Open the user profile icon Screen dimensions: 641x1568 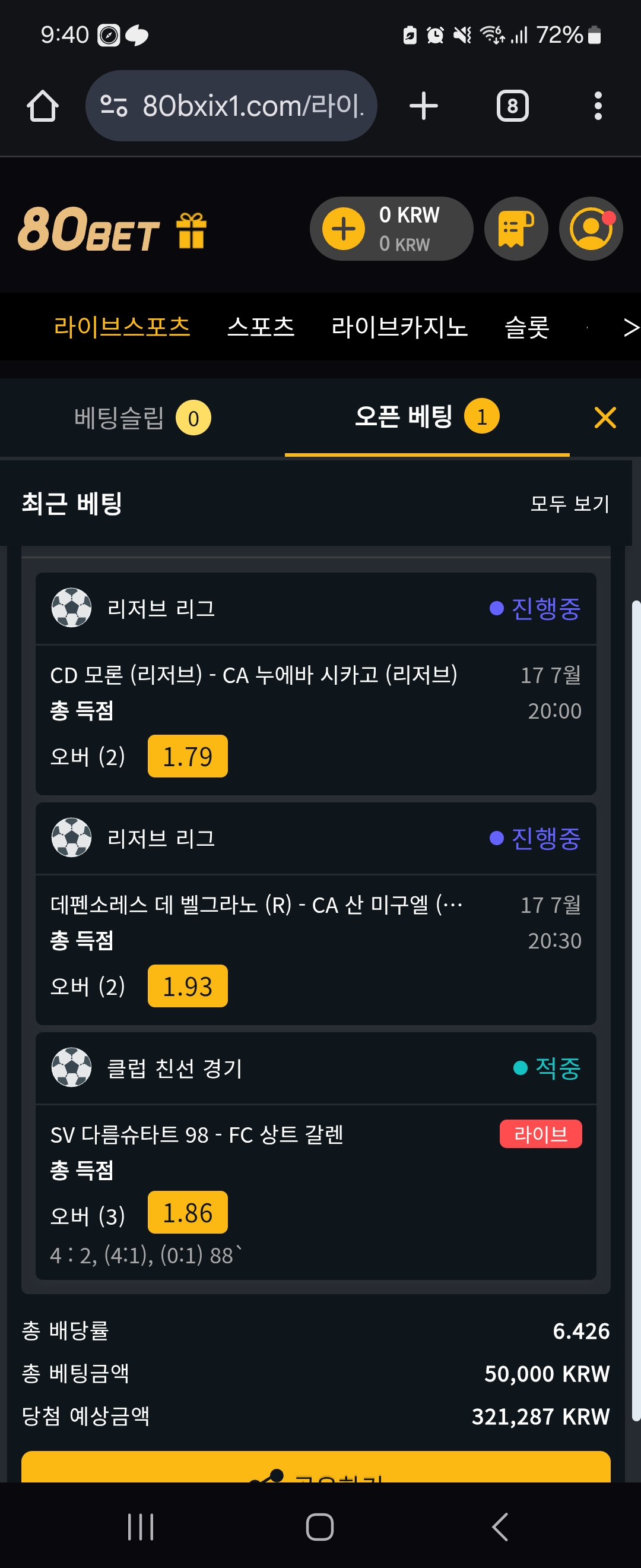(591, 229)
